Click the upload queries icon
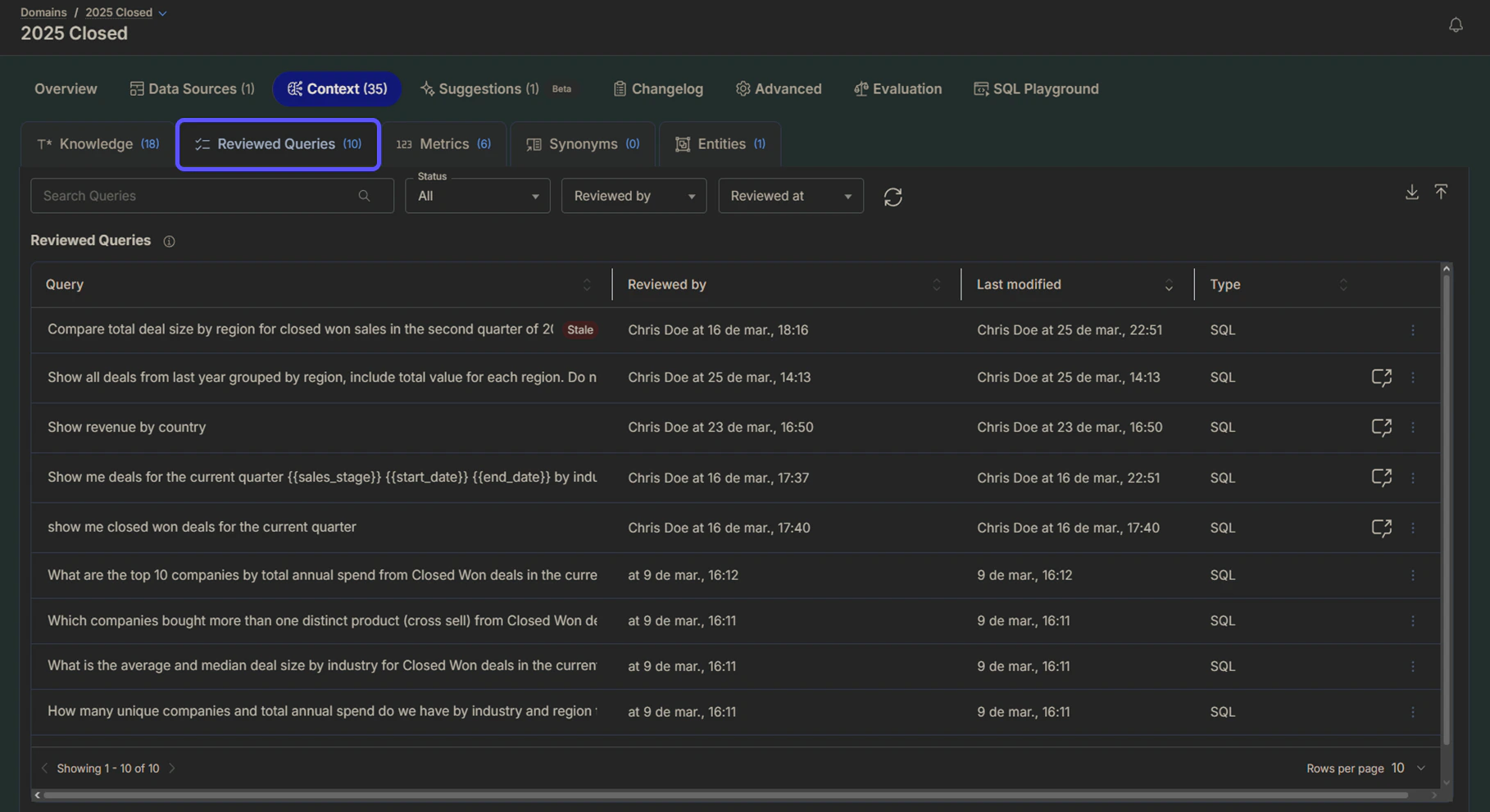The height and width of the screenshot is (812, 1490). (1441, 192)
